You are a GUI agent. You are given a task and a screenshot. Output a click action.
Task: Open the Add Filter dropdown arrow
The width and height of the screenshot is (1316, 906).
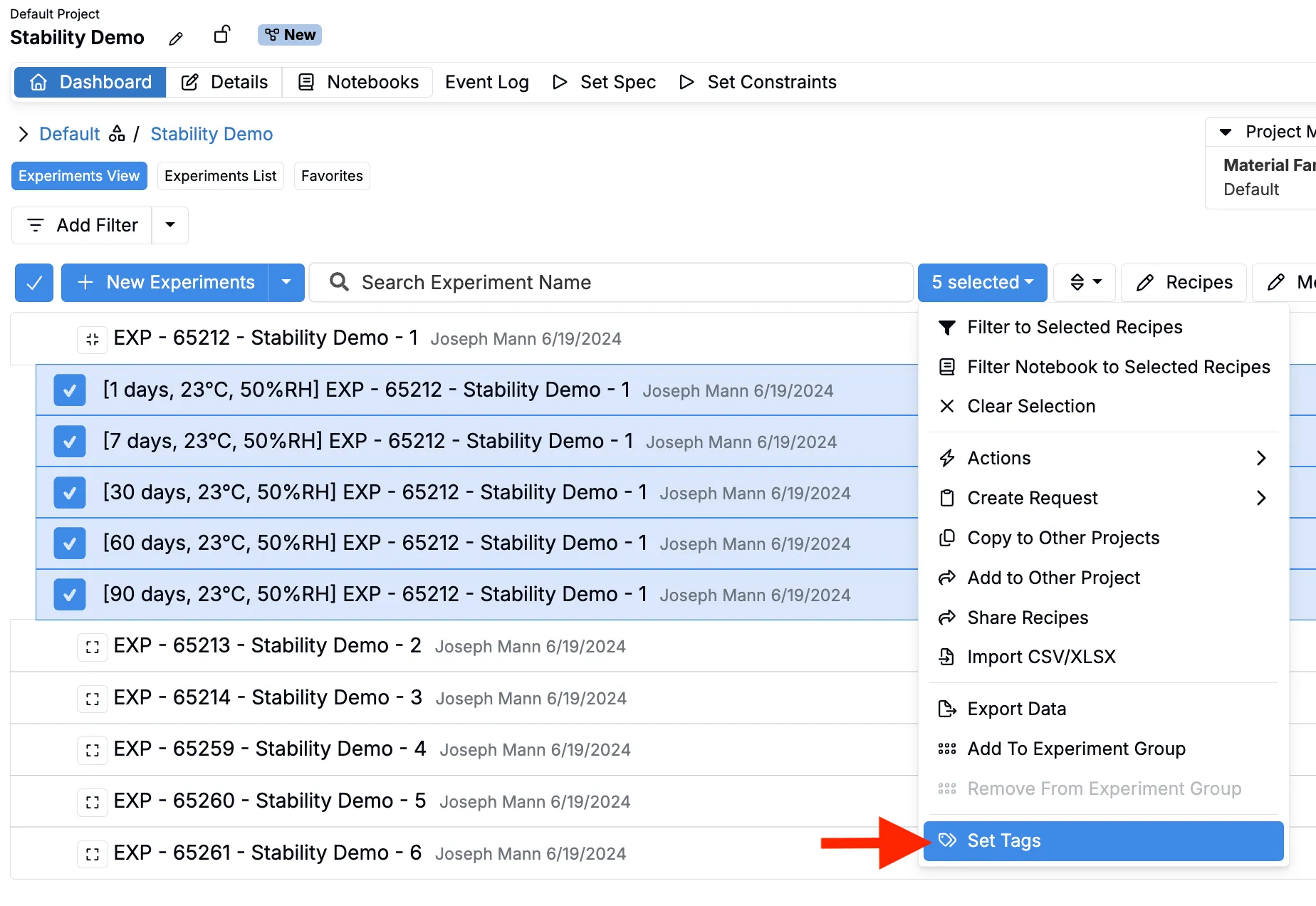(170, 225)
